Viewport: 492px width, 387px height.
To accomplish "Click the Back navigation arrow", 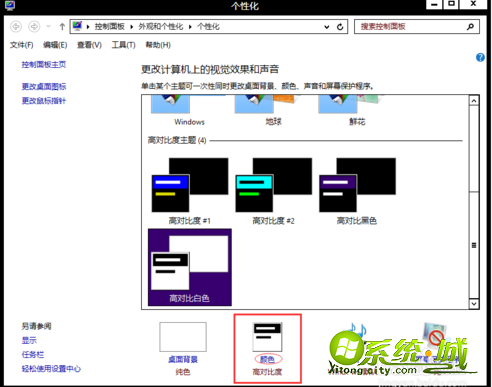I will (16, 26).
